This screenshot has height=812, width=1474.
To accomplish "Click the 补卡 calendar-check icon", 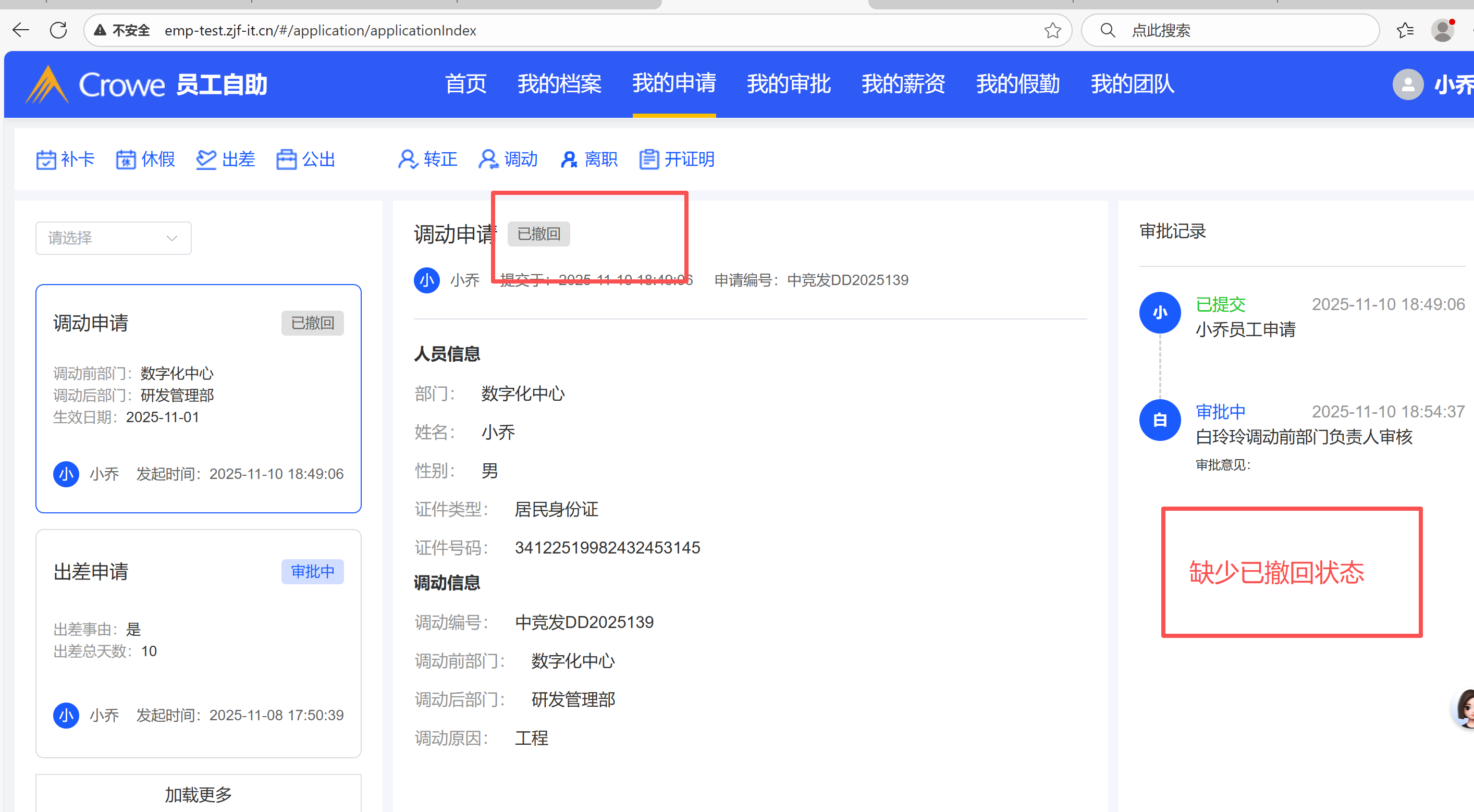I will pyautogui.click(x=46, y=159).
